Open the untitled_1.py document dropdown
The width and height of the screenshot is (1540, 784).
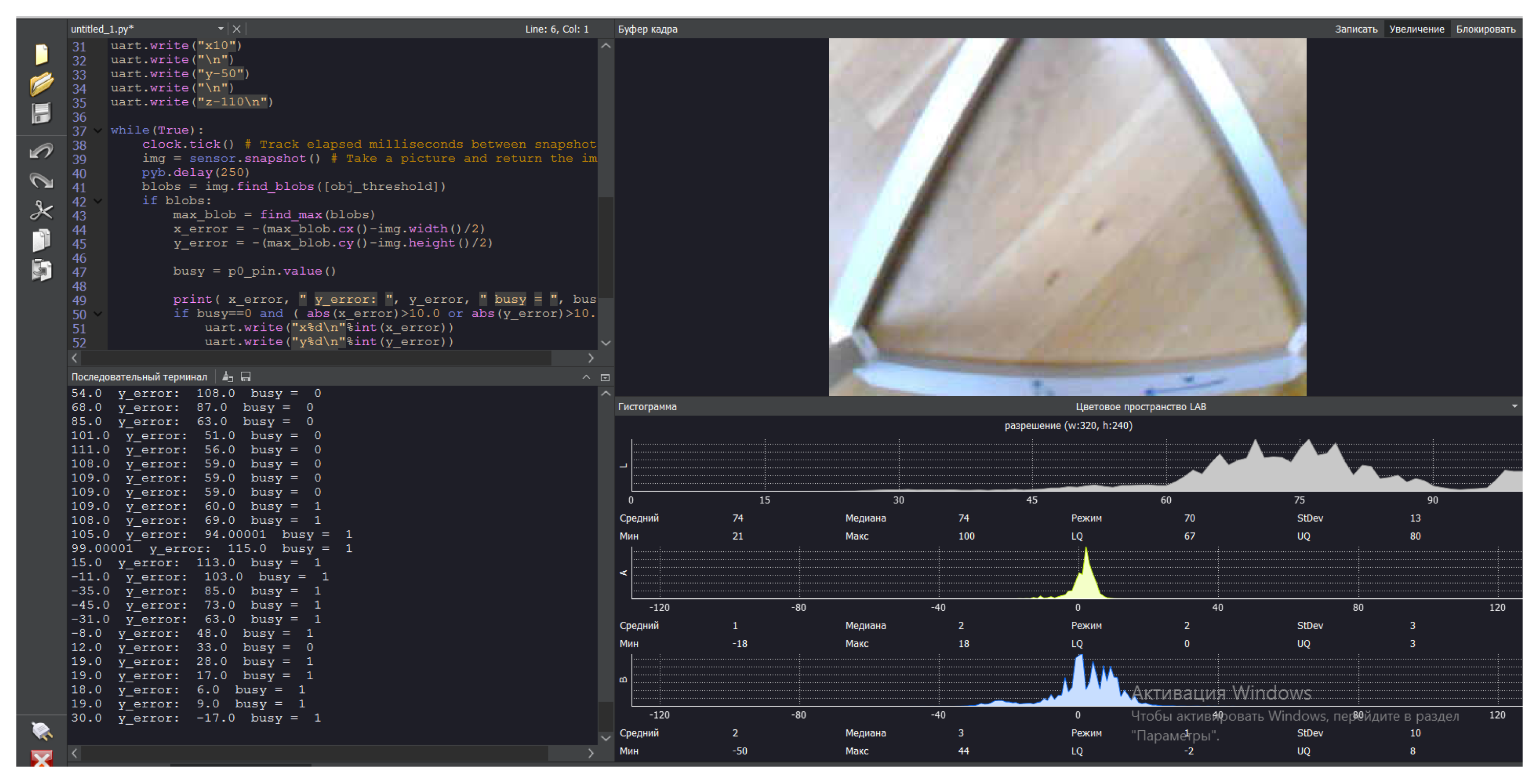coord(220,29)
